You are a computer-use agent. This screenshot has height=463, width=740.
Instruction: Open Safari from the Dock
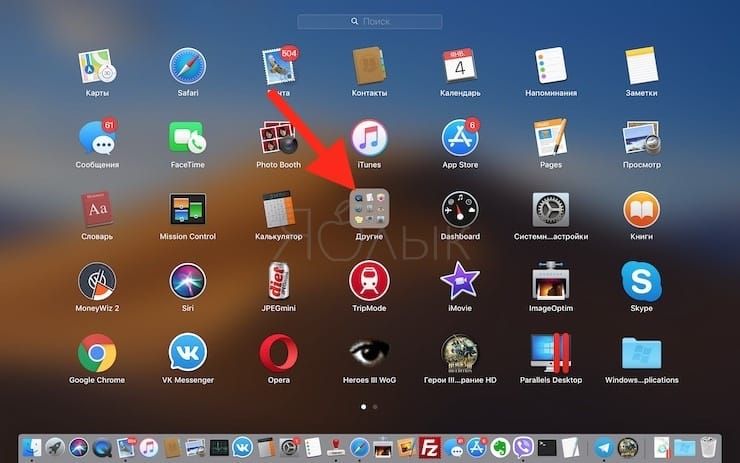[360, 447]
